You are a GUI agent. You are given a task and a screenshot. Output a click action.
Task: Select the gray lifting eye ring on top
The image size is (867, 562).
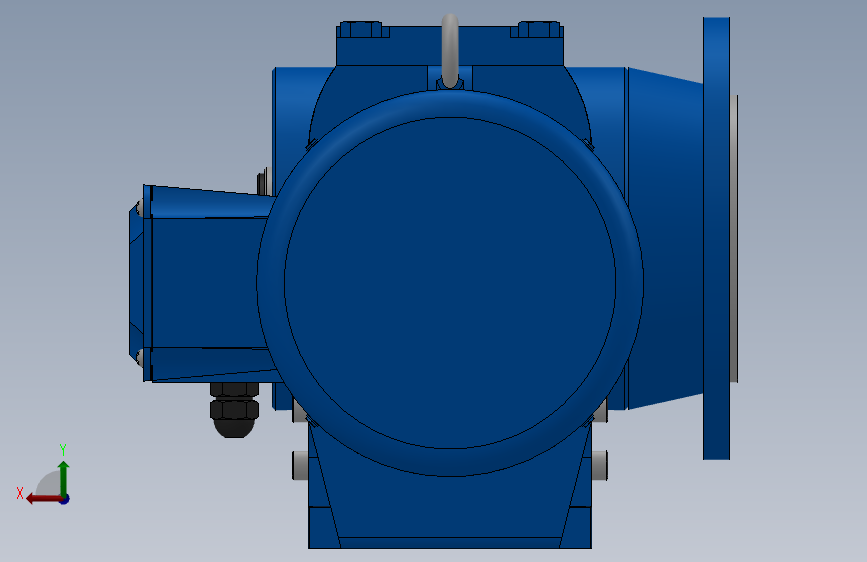click(450, 51)
